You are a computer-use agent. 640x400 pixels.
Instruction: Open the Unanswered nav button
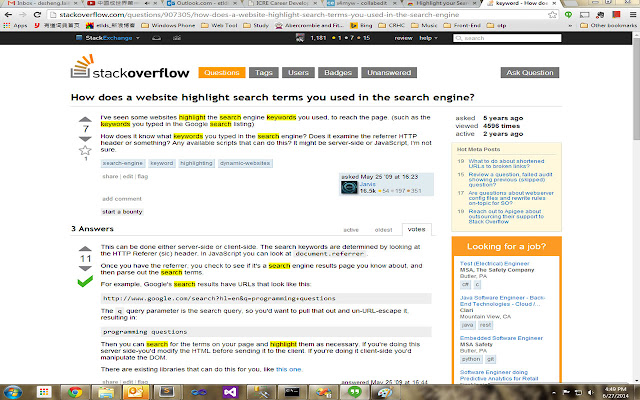tap(389, 73)
